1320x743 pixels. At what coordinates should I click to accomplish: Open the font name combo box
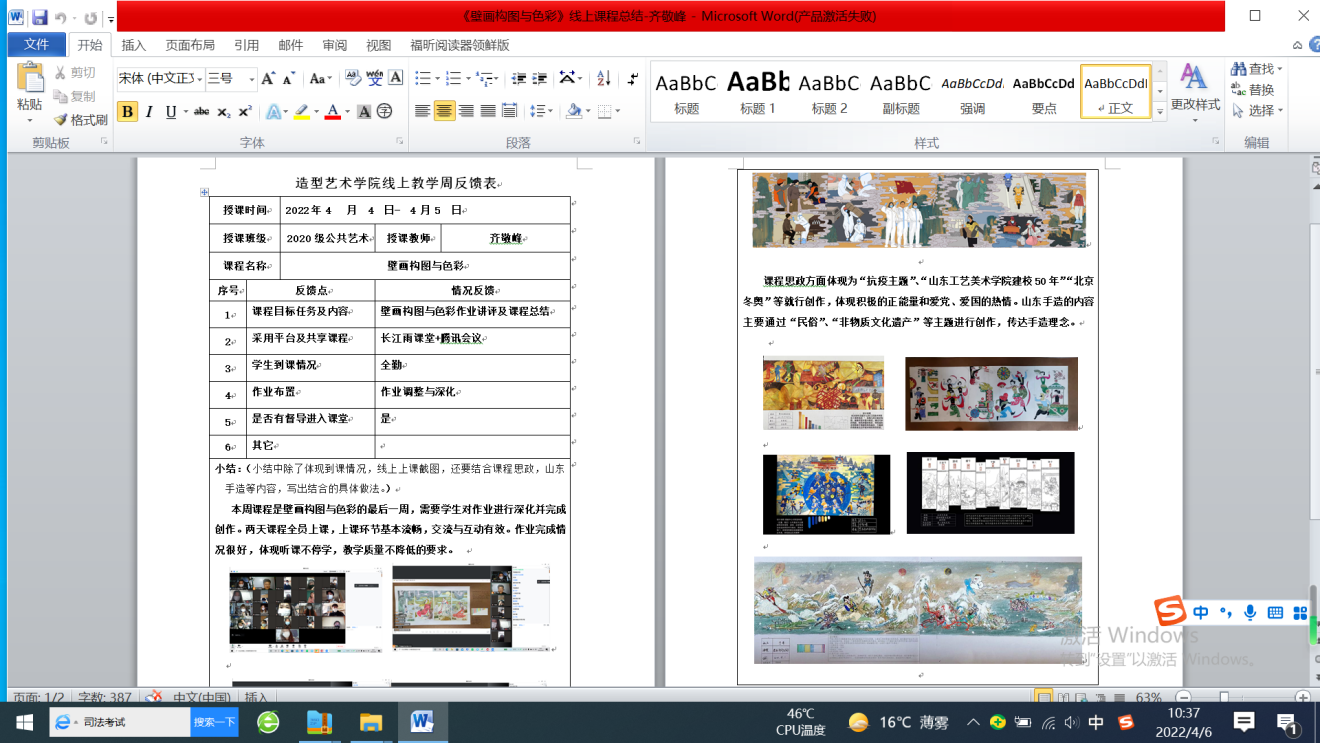160,79
